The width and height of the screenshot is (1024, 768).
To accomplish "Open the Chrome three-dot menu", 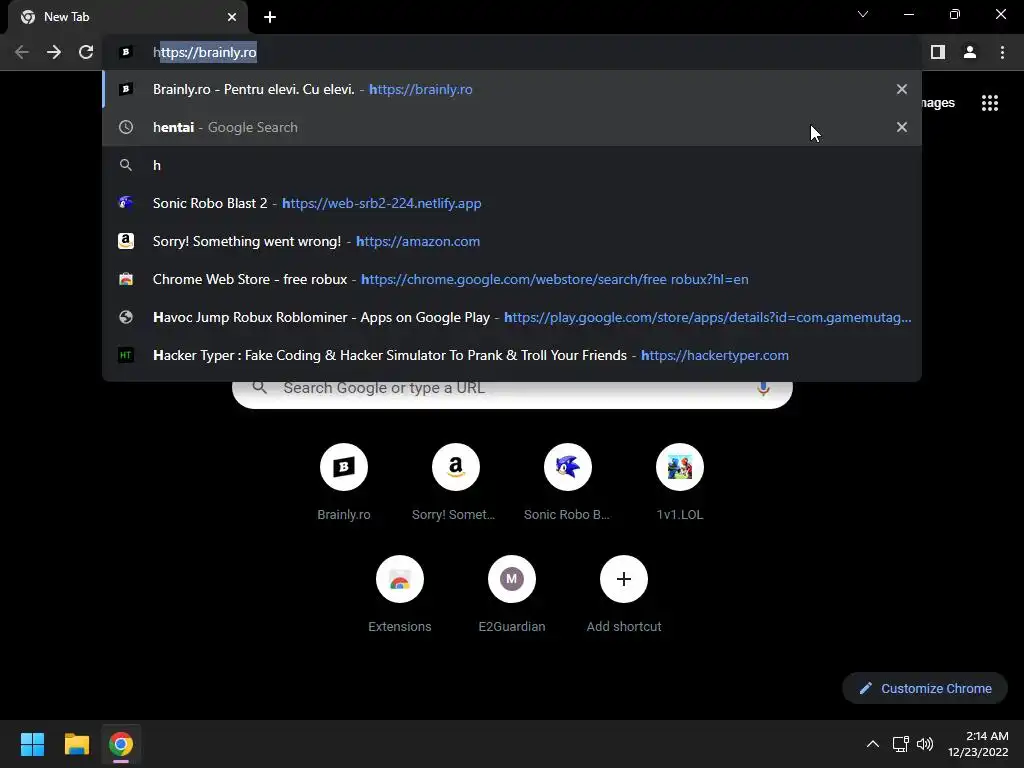I will click(1002, 52).
